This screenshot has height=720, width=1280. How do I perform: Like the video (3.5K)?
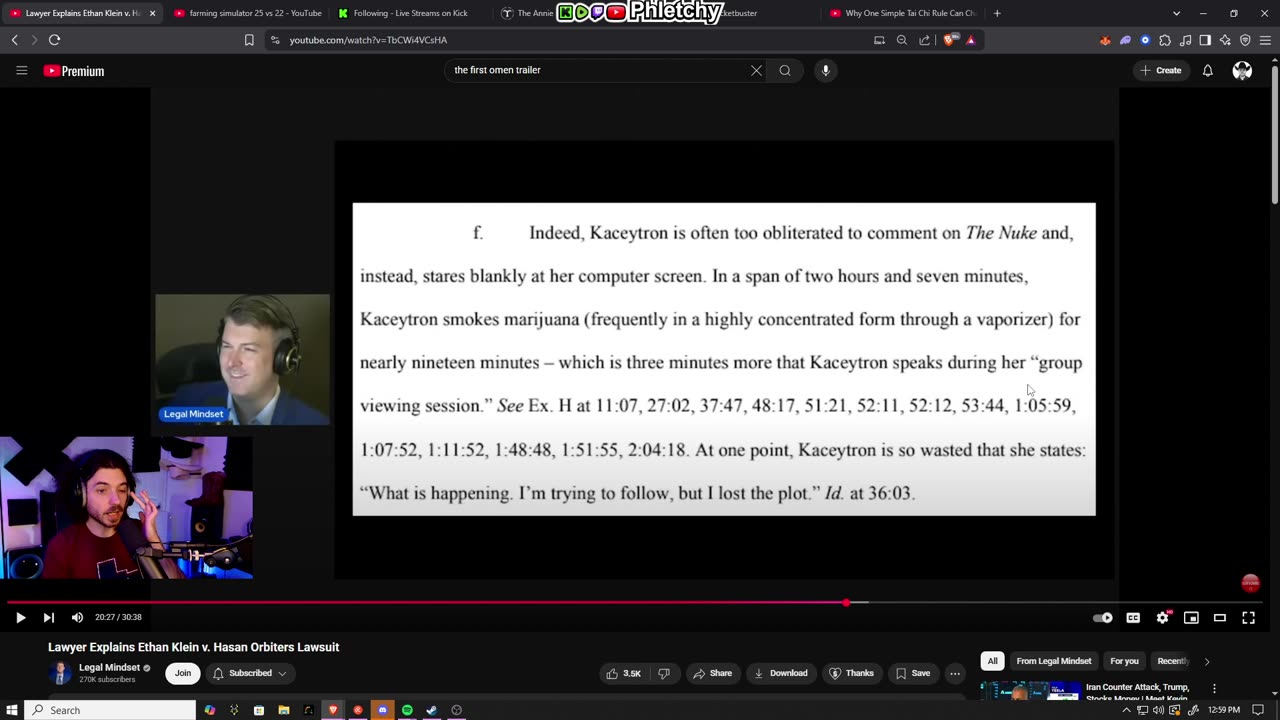pyautogui.click(x=623, y=673)
